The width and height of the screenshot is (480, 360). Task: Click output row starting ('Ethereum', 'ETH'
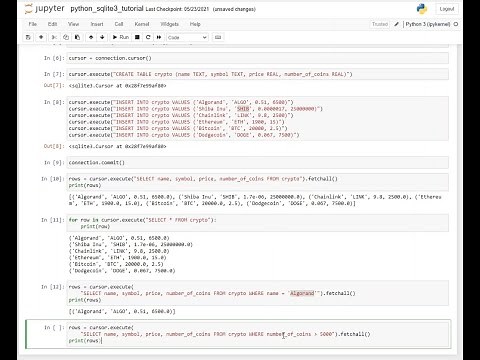click(x=117, y=258)
